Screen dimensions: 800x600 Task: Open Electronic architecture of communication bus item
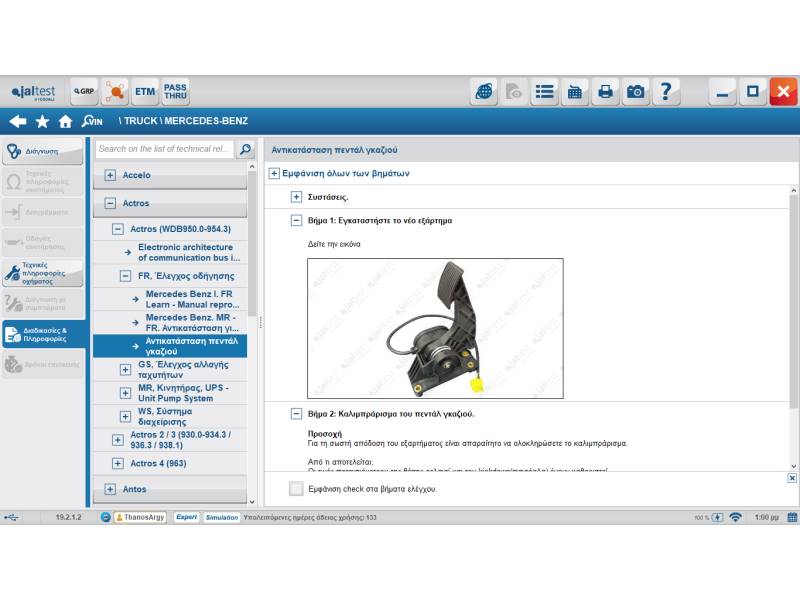tap(186, 252)
